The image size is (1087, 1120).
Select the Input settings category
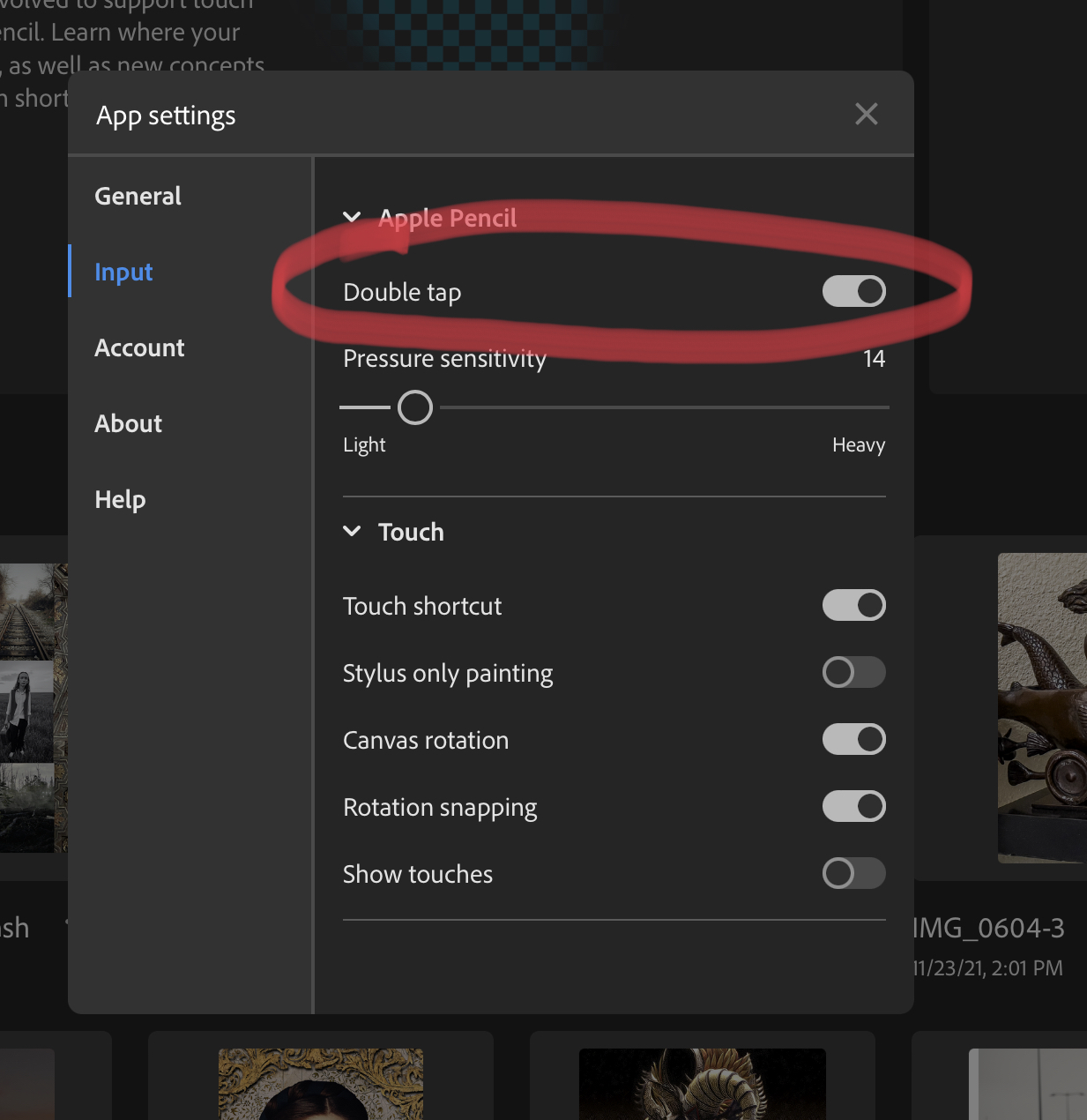(123, 272)
